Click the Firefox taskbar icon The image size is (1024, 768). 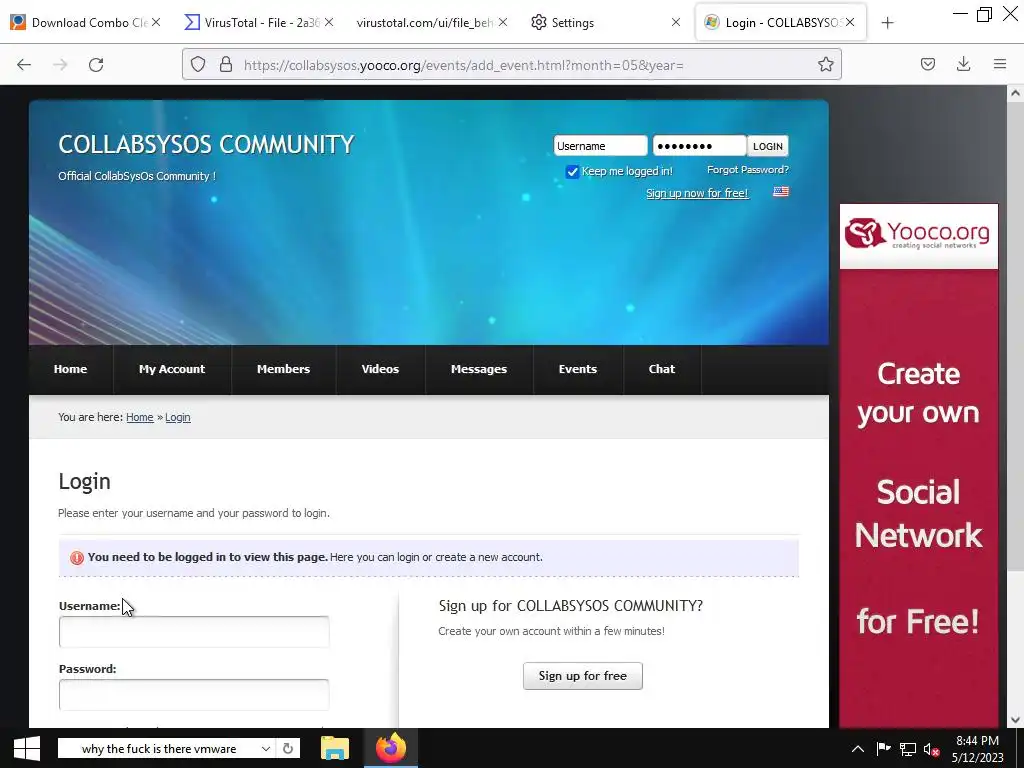coord(391,748)
